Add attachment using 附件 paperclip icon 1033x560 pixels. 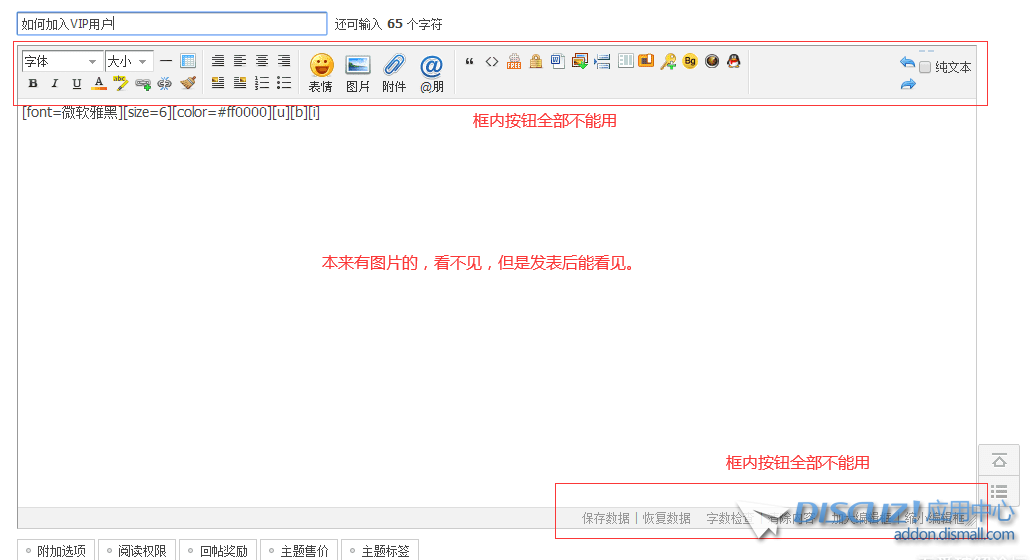coord(394,73)
